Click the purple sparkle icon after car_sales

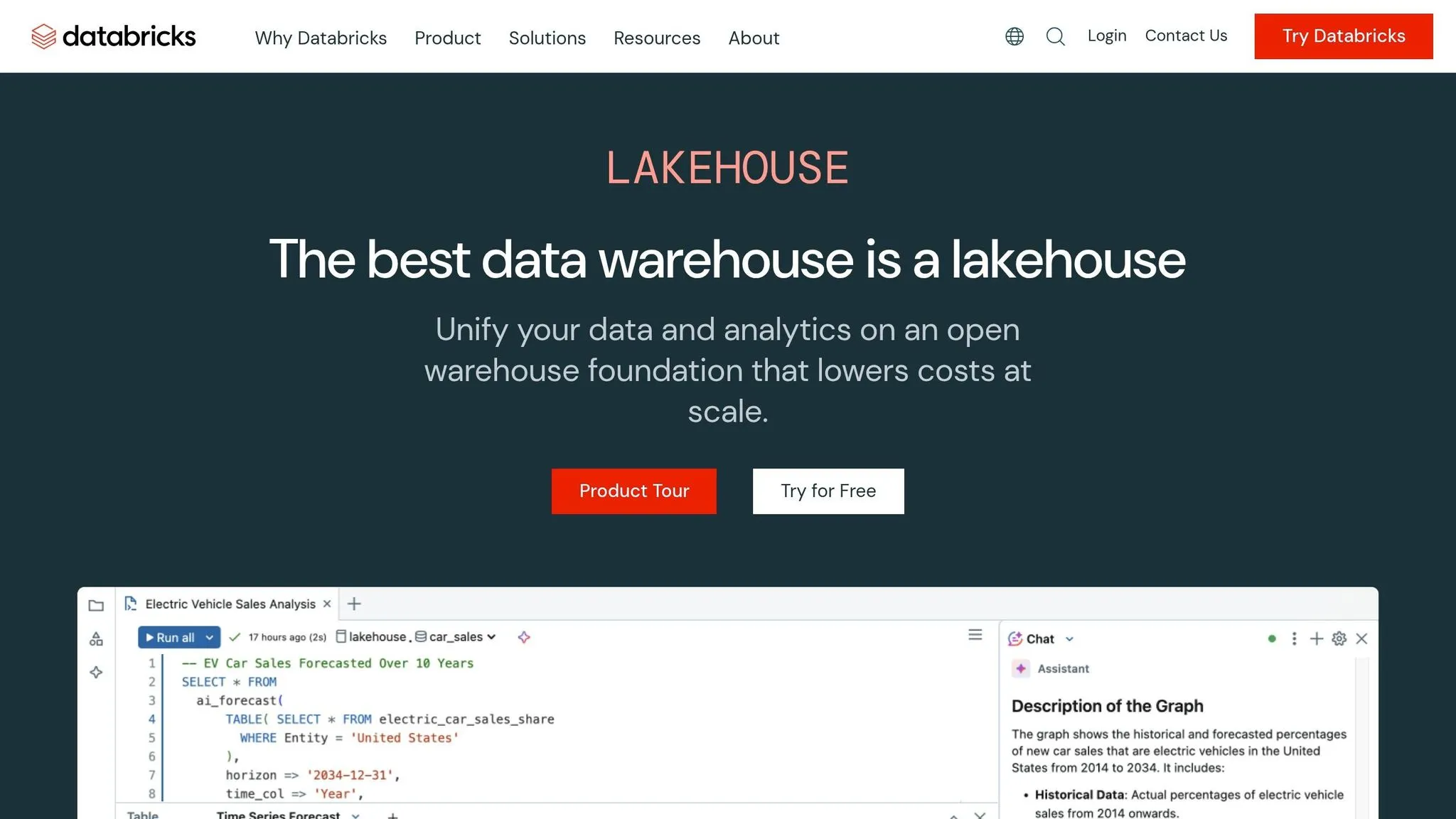524,637
